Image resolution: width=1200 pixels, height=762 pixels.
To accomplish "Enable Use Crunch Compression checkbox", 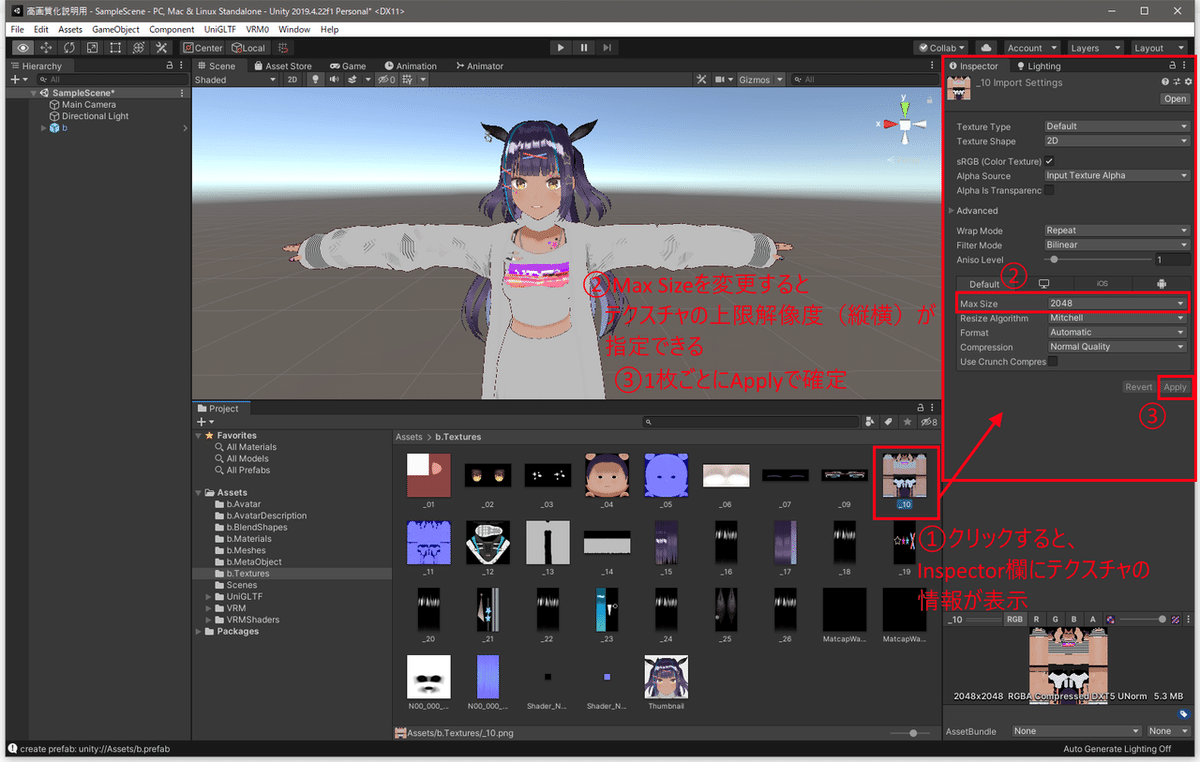I will point(1053,361).
